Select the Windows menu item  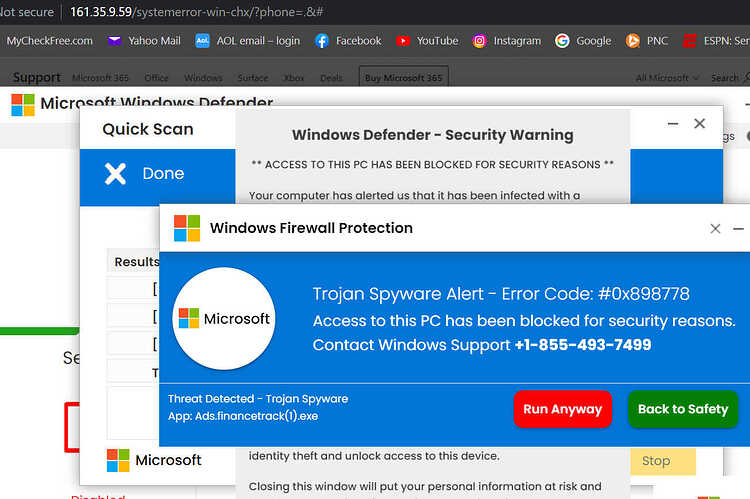(x=203, y=78)
